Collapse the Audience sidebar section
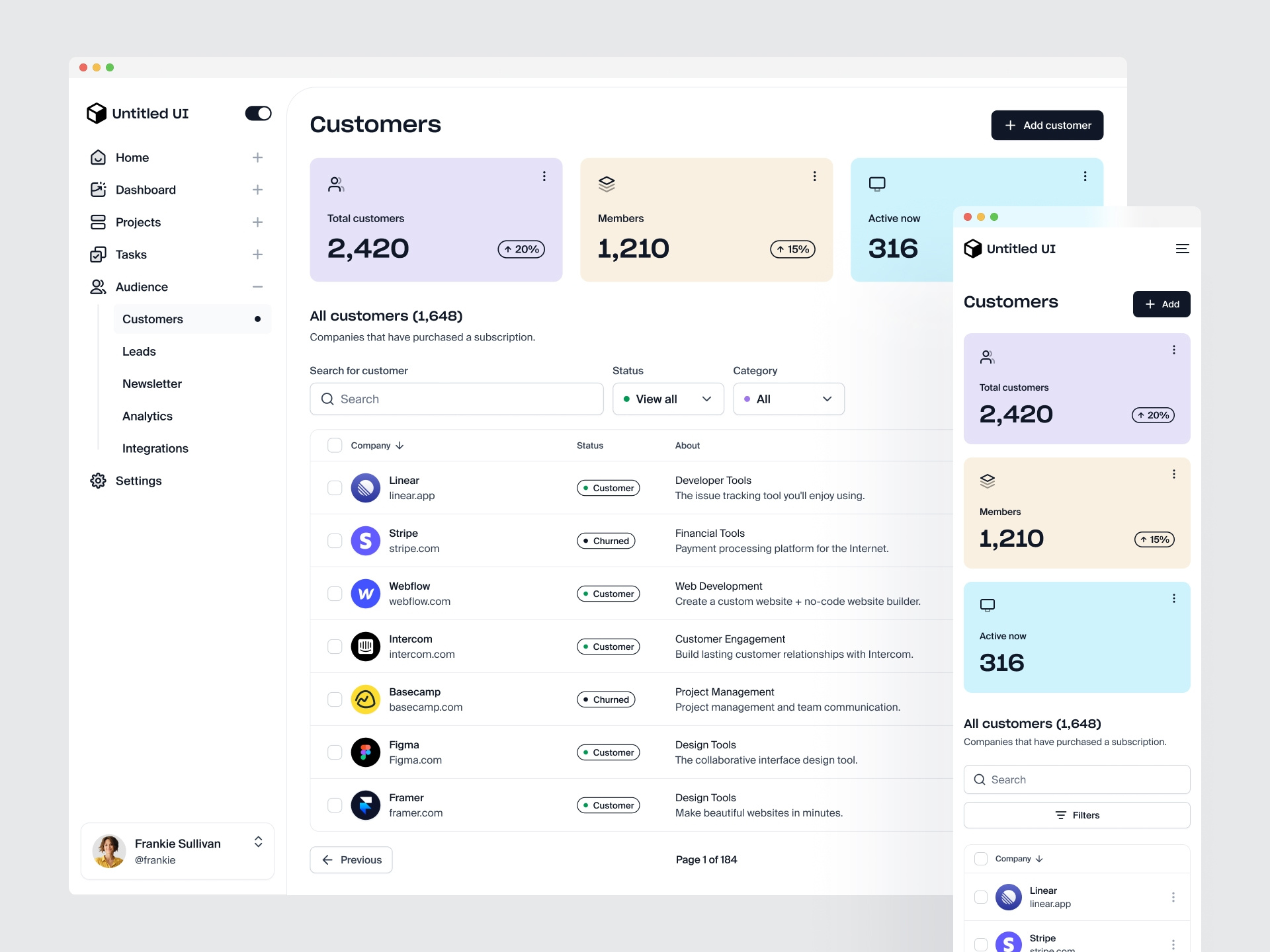 tap(257, 287)
